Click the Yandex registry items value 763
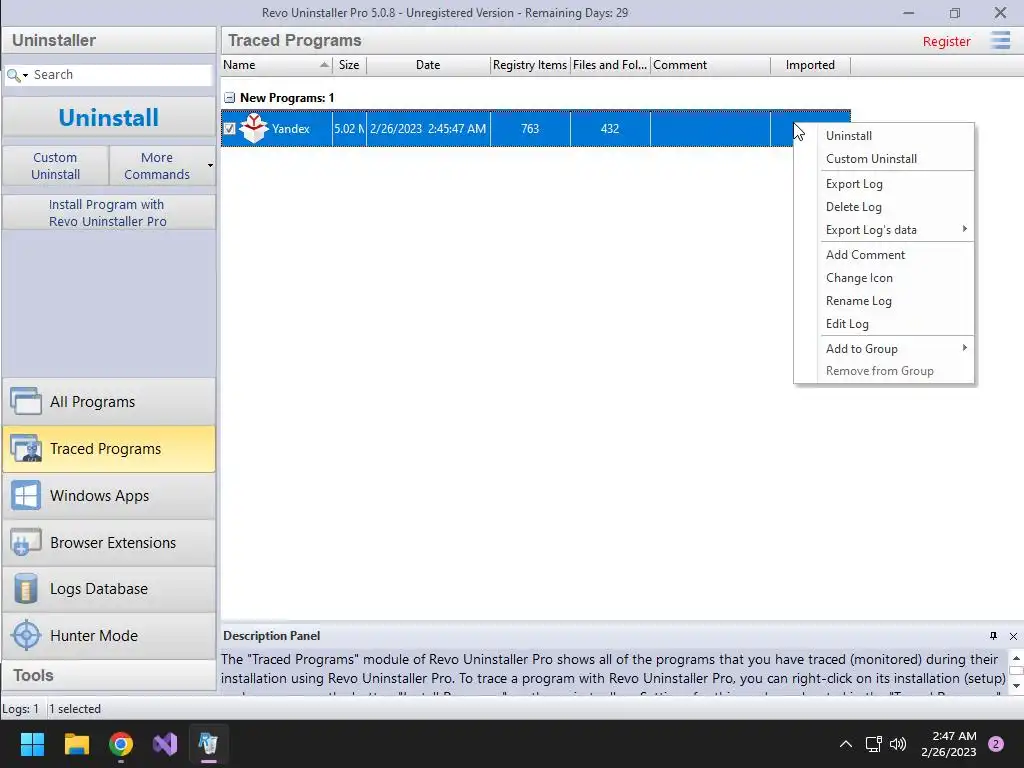 coord(530,129)
